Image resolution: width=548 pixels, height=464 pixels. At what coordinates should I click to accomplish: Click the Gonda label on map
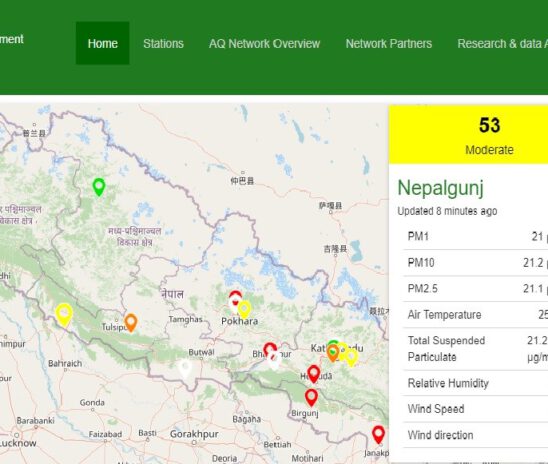(92, 403)
